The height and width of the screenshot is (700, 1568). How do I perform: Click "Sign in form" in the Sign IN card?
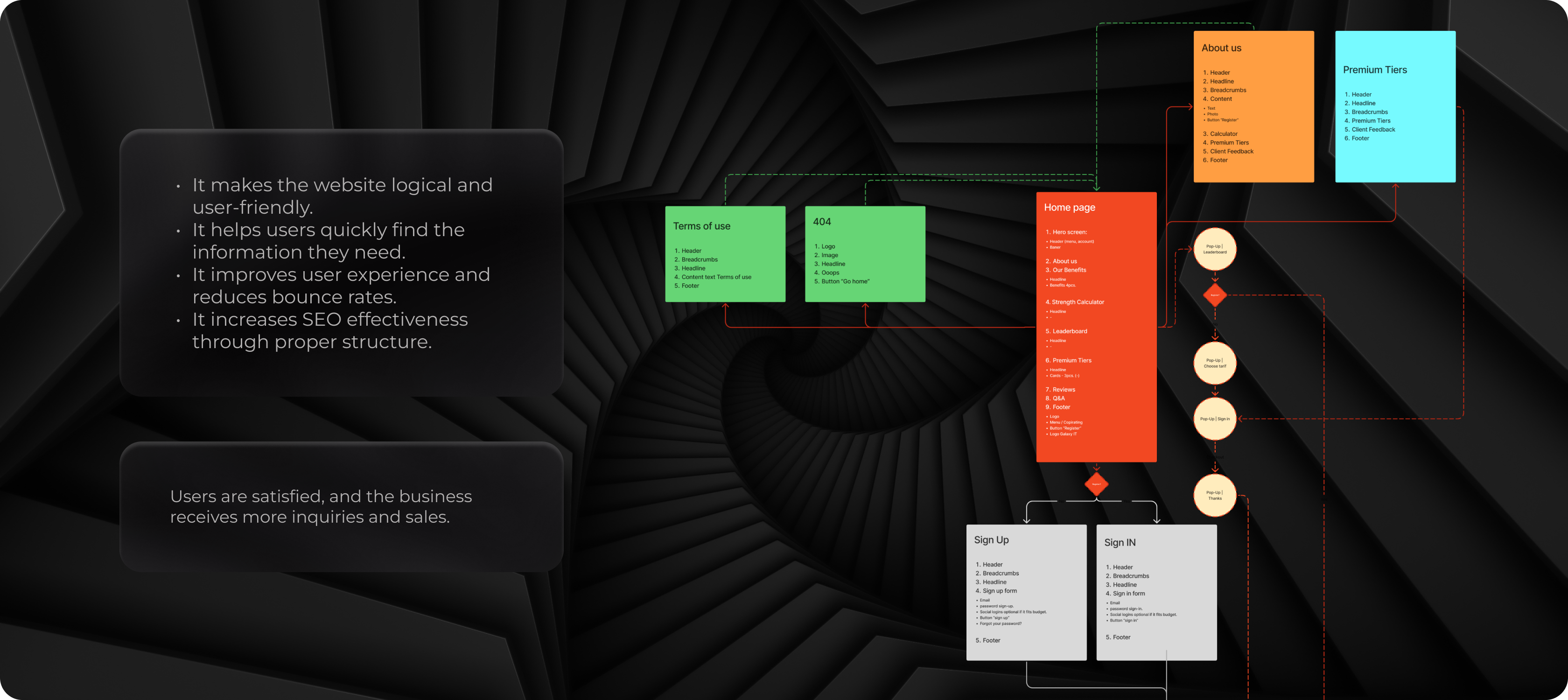pyautogui.click(x=1125, y=594)
